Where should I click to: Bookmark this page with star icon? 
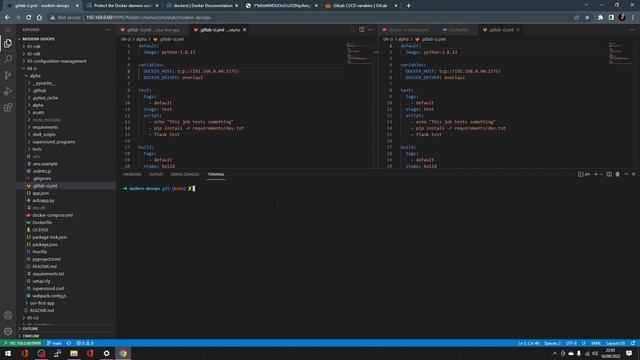[587, 18]
